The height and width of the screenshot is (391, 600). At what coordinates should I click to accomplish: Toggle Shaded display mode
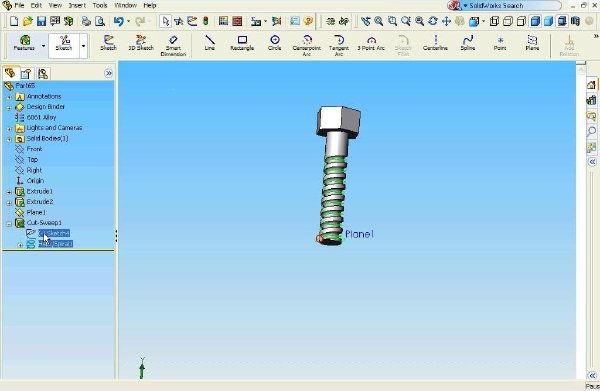pos(548,21)
